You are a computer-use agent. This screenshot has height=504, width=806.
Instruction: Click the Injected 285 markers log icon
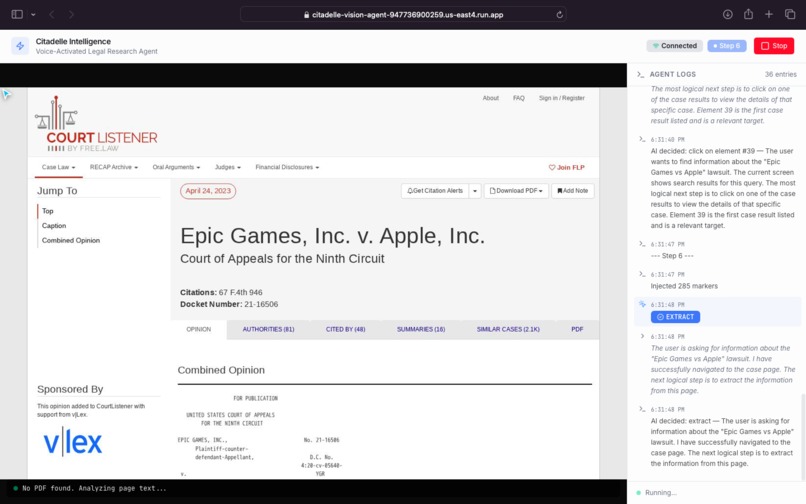click(x=642, y=274)
